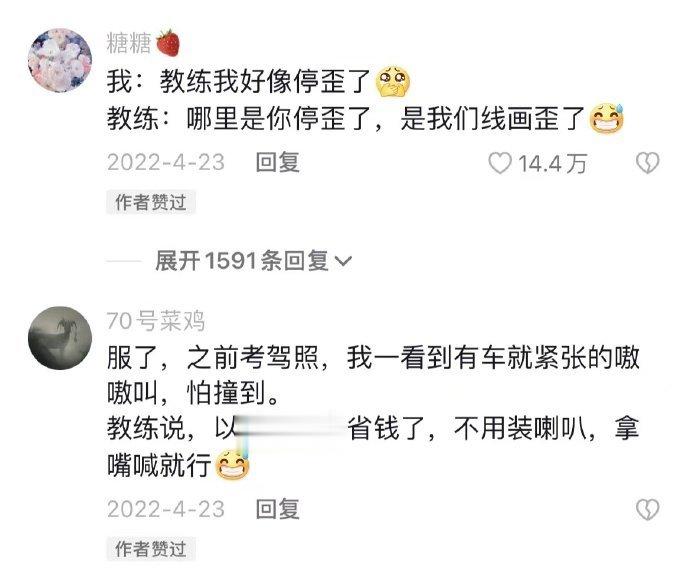Screen dimensions: 690x580
Task: Click the sweating grin emoji after 线画歪了
Action: 607,119
